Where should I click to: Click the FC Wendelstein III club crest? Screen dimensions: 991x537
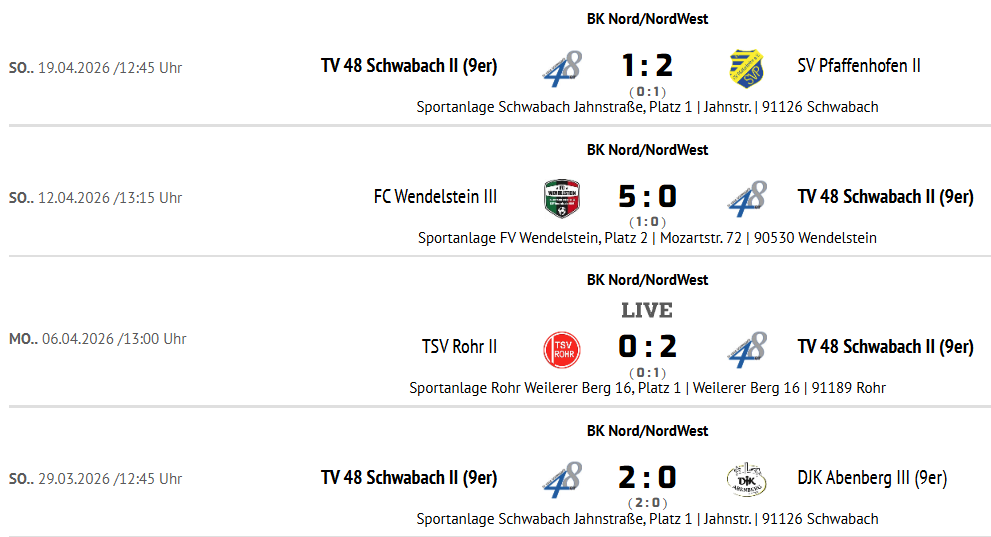pyautogui.click(x=562, y=197)
